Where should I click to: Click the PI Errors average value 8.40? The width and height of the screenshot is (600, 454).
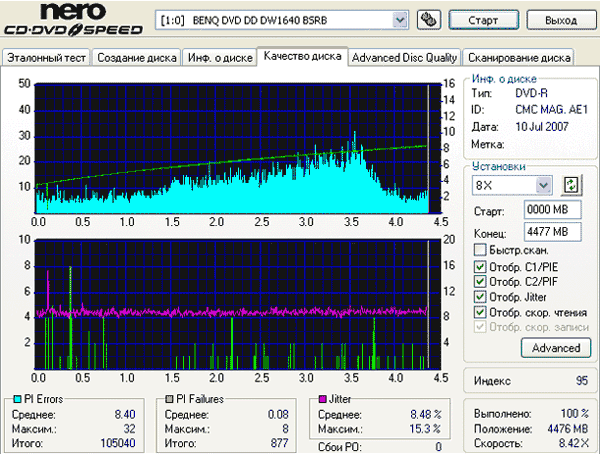[x=125, y=414]
